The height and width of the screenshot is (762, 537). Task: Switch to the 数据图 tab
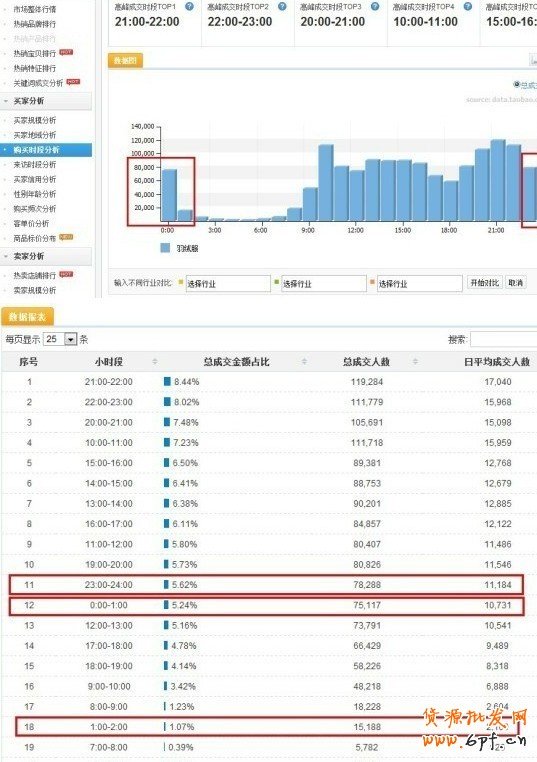pyautogui.click(x=125, y=60)
